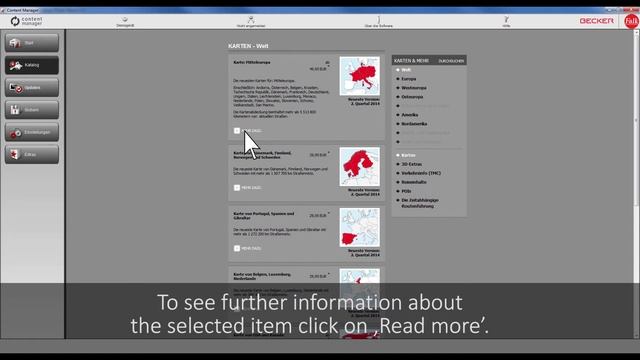Image resolution: width=640 pixels, height=360 pixels.
Task: Click 'Karte von Portugal, Spanien und Gibraltar' title
Action: click(264, 216)
